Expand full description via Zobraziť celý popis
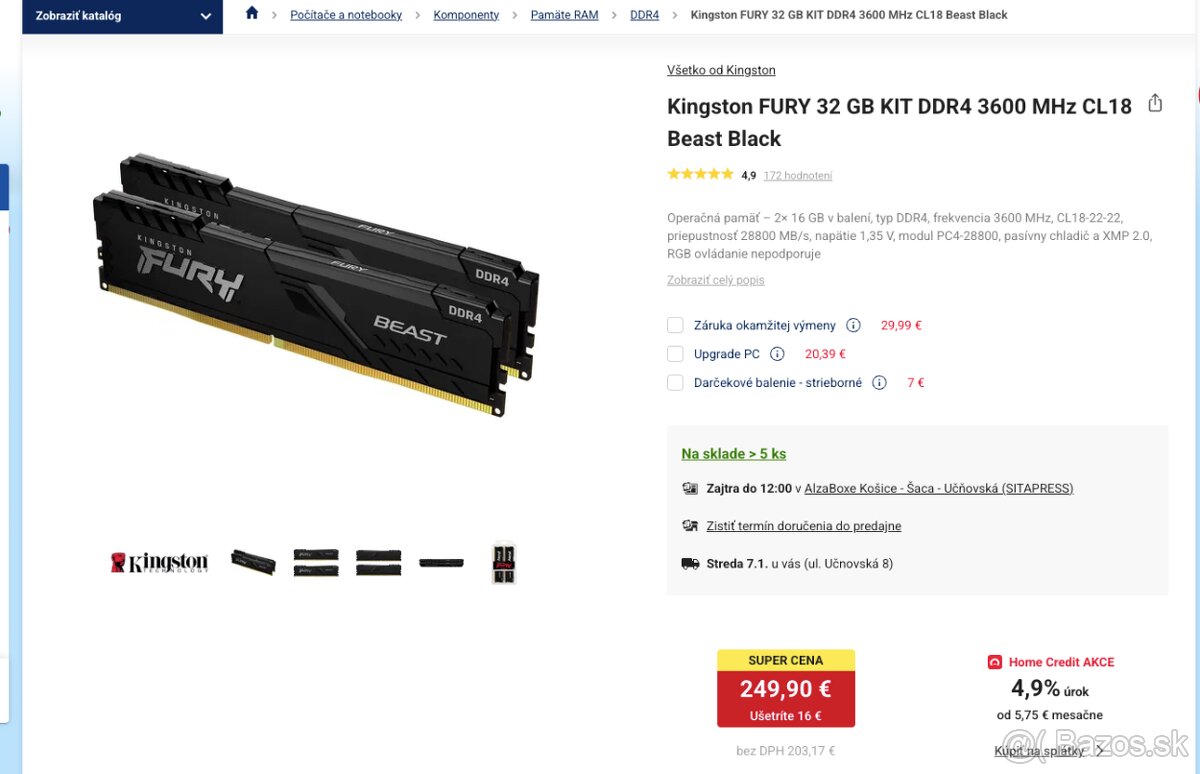The width and height of the screenshot is (1200, 774). click(716, 280)
